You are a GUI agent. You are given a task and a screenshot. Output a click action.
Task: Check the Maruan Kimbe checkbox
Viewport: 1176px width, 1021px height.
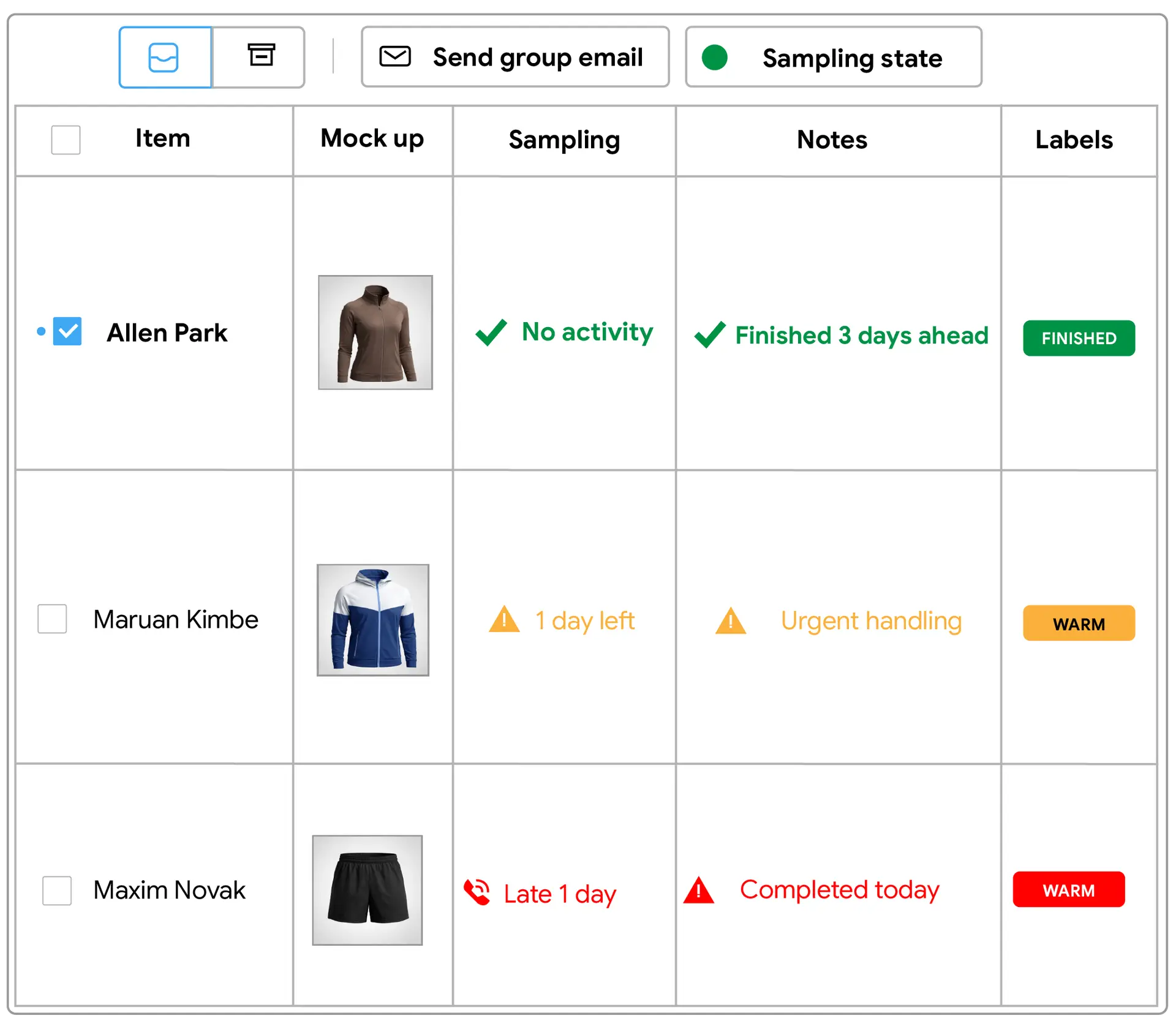pos(52,619)
